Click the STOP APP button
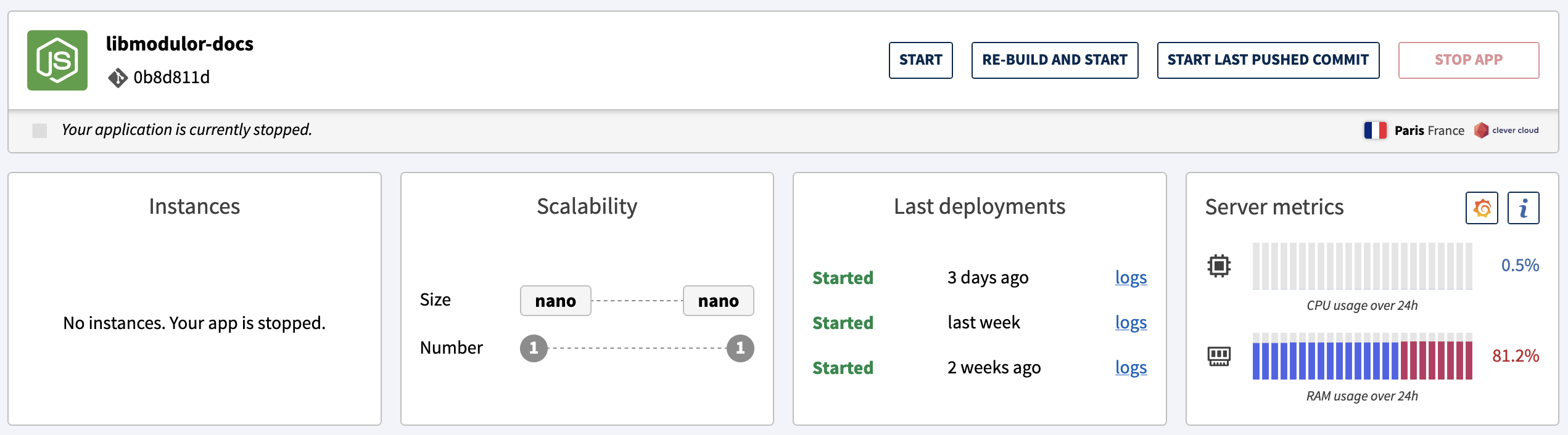Viewport: 1568px width, 435px height. (x=1469, y=60)
